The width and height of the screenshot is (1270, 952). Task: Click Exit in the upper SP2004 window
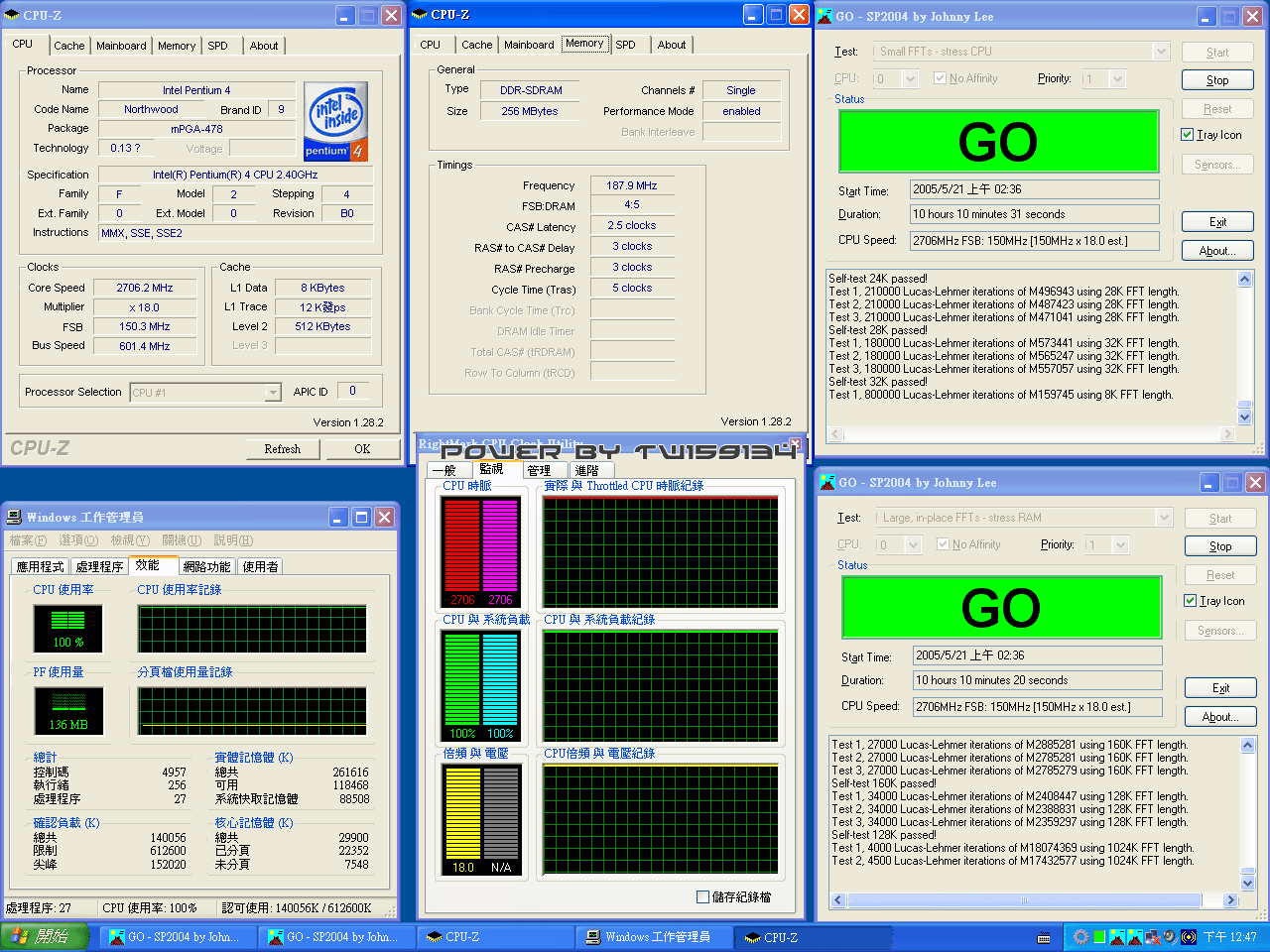tap(1217, 222)
